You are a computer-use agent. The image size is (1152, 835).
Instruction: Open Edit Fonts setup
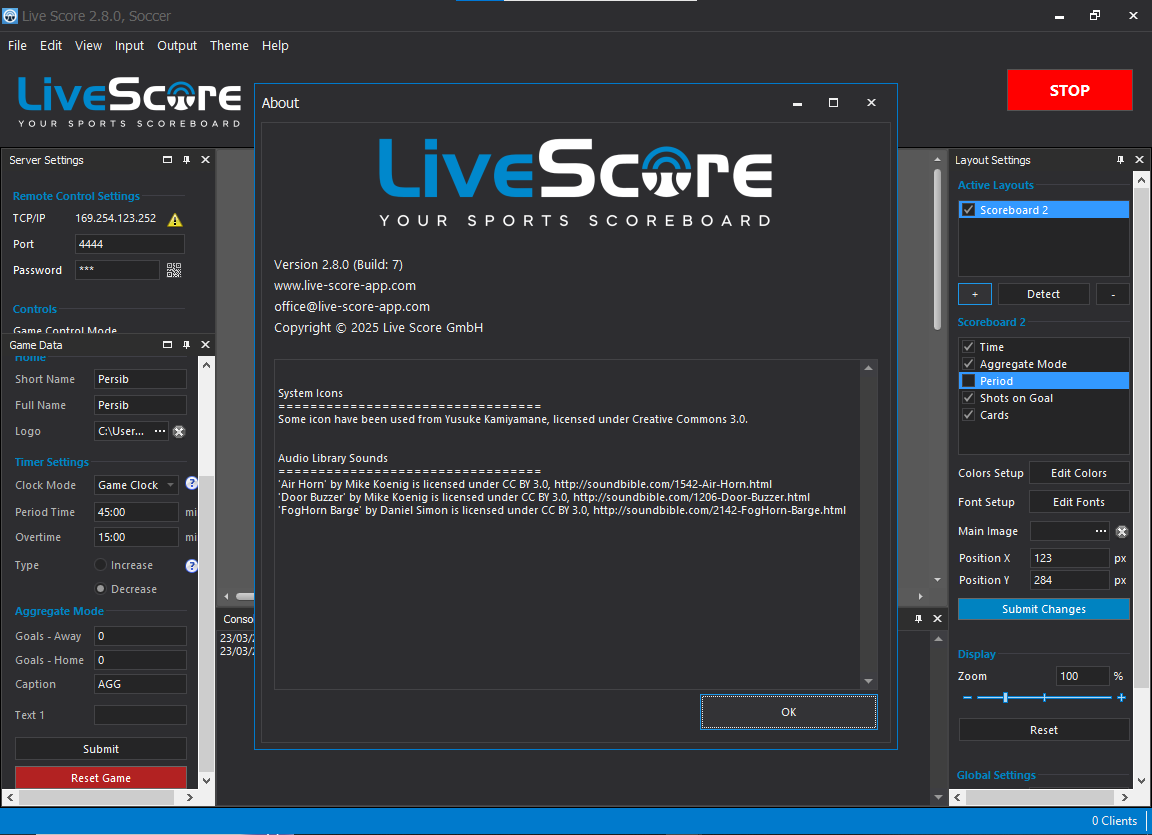tap(1079, 502)
